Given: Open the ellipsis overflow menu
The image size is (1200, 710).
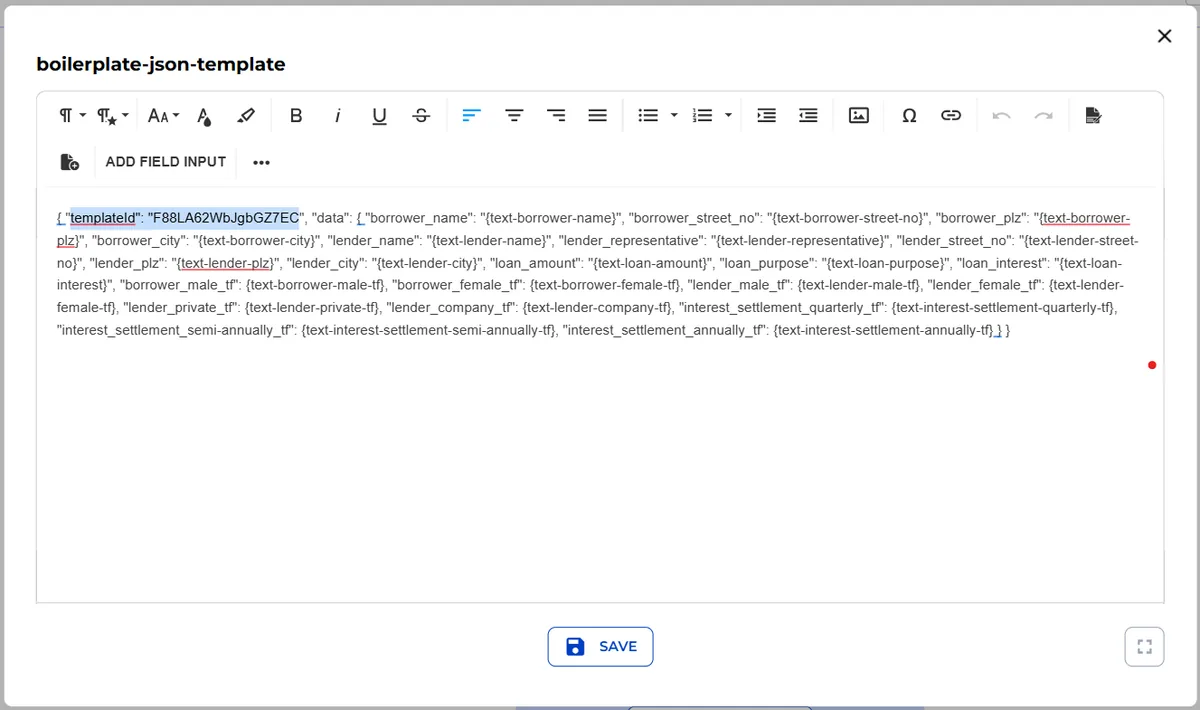Looking at the screenshot, I should (261, 161).
